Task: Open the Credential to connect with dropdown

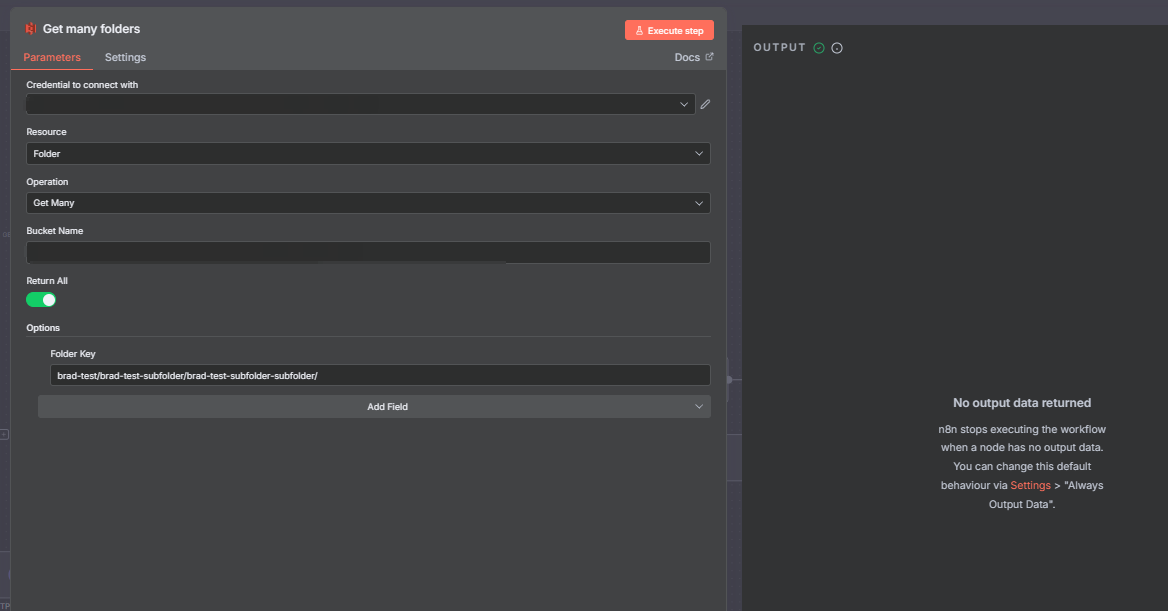Action: tap(360, 104)
